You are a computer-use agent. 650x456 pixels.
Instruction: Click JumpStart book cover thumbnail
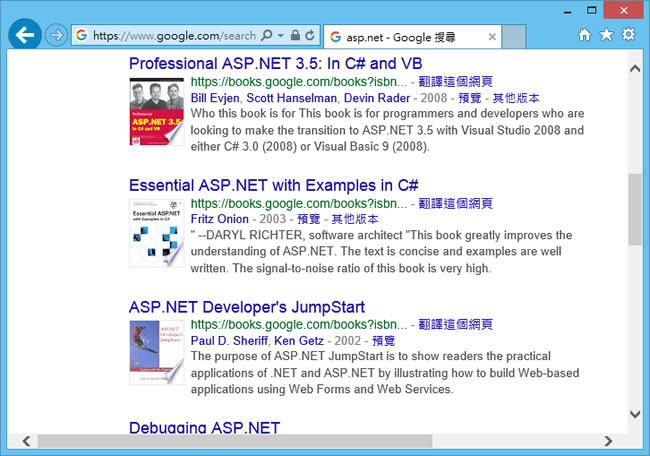157,352
